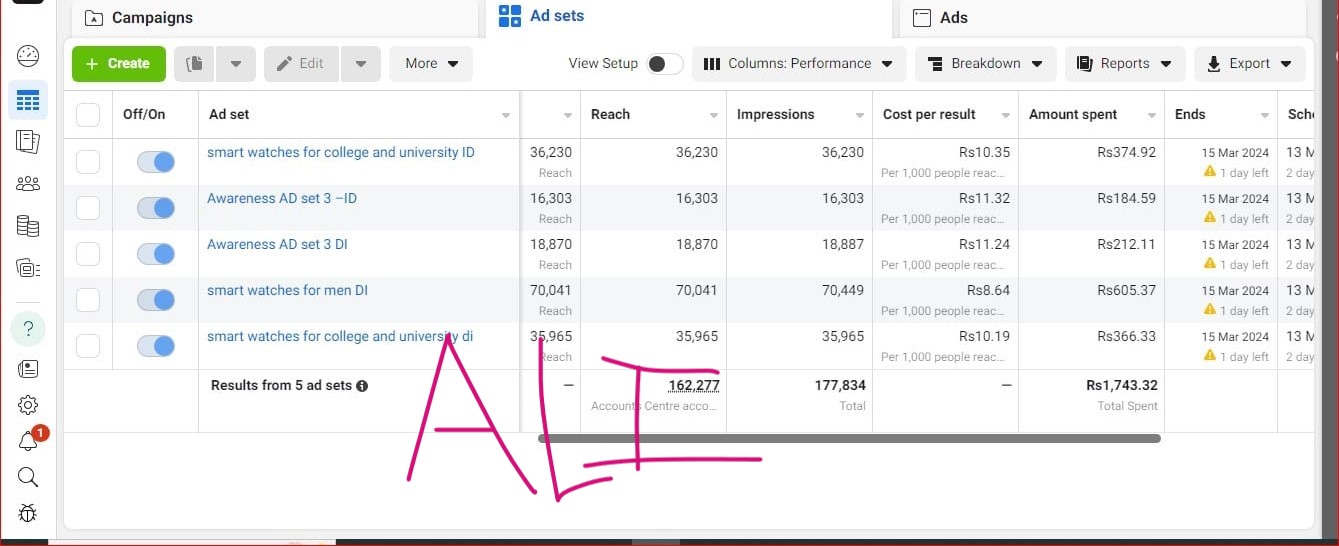
Task: Tick the select-all checkbox in header row
Action: coord(88,115)
